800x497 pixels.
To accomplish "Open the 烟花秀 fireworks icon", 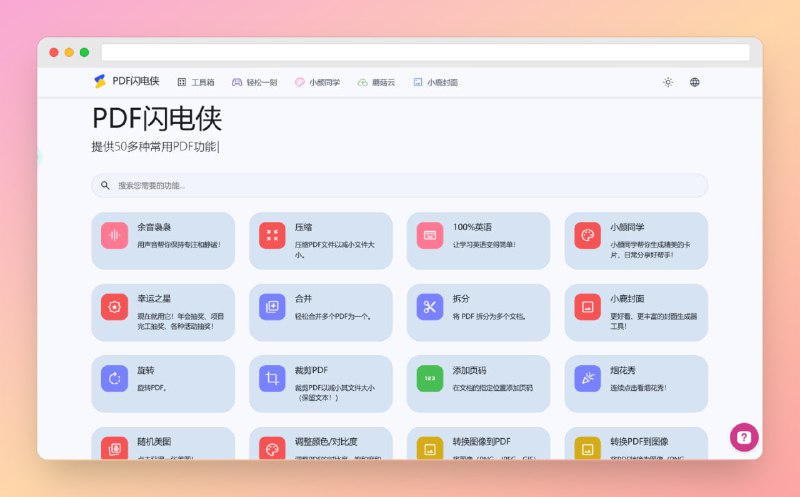I will click(587, 379).
